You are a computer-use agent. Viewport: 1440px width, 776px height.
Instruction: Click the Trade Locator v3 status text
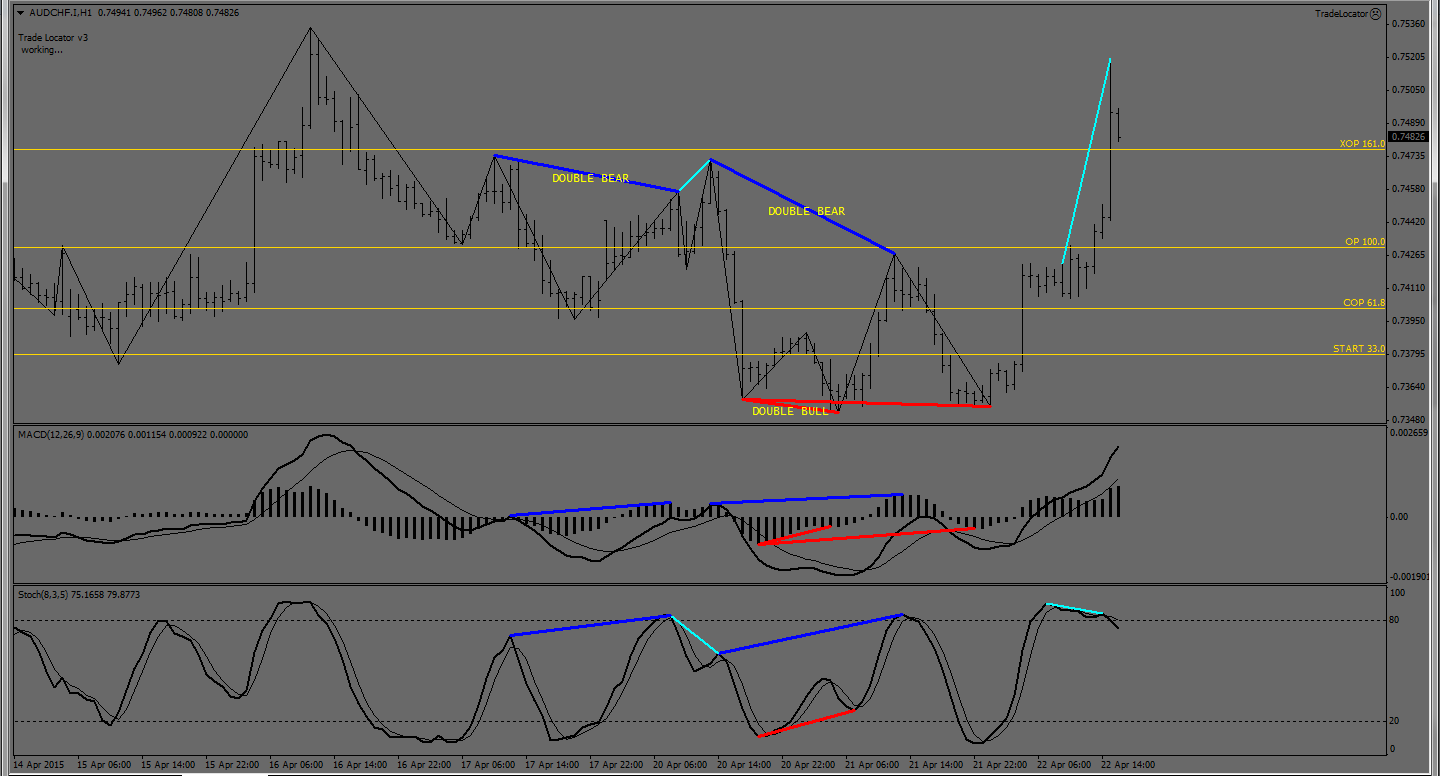click(x=53, y=38)
